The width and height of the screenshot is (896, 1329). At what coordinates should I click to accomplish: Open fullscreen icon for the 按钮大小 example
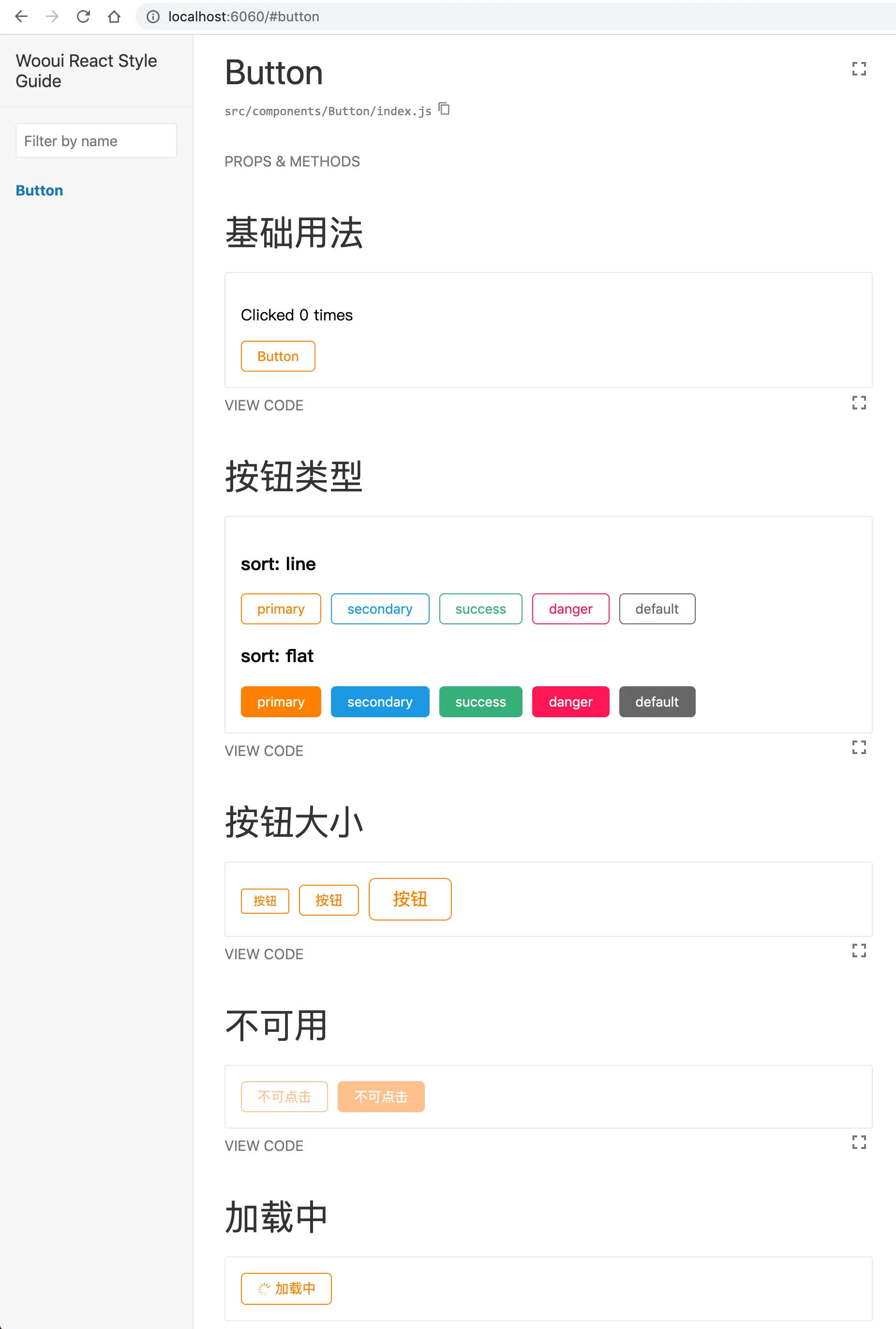click(x=858, y=951)
